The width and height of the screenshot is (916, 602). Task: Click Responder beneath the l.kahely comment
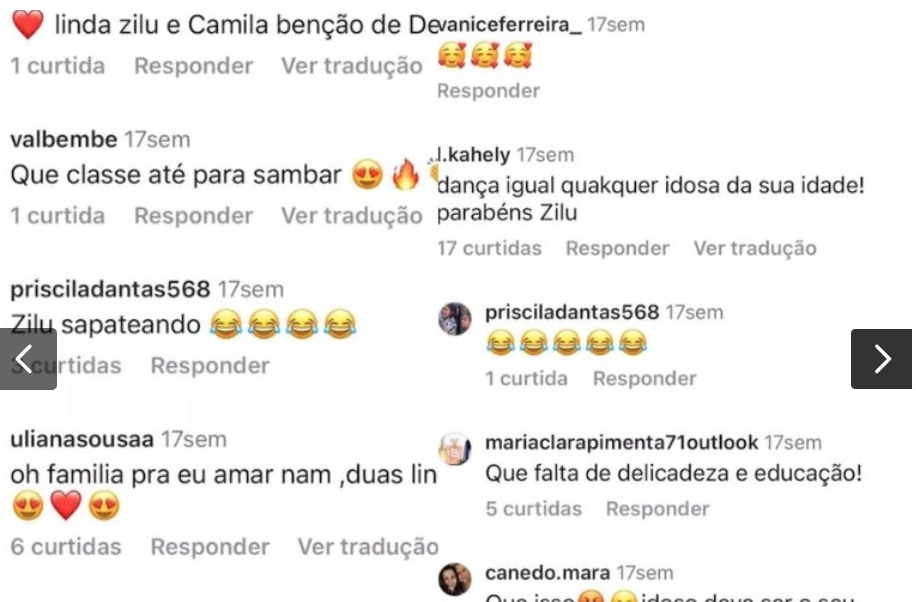point(617,248)
